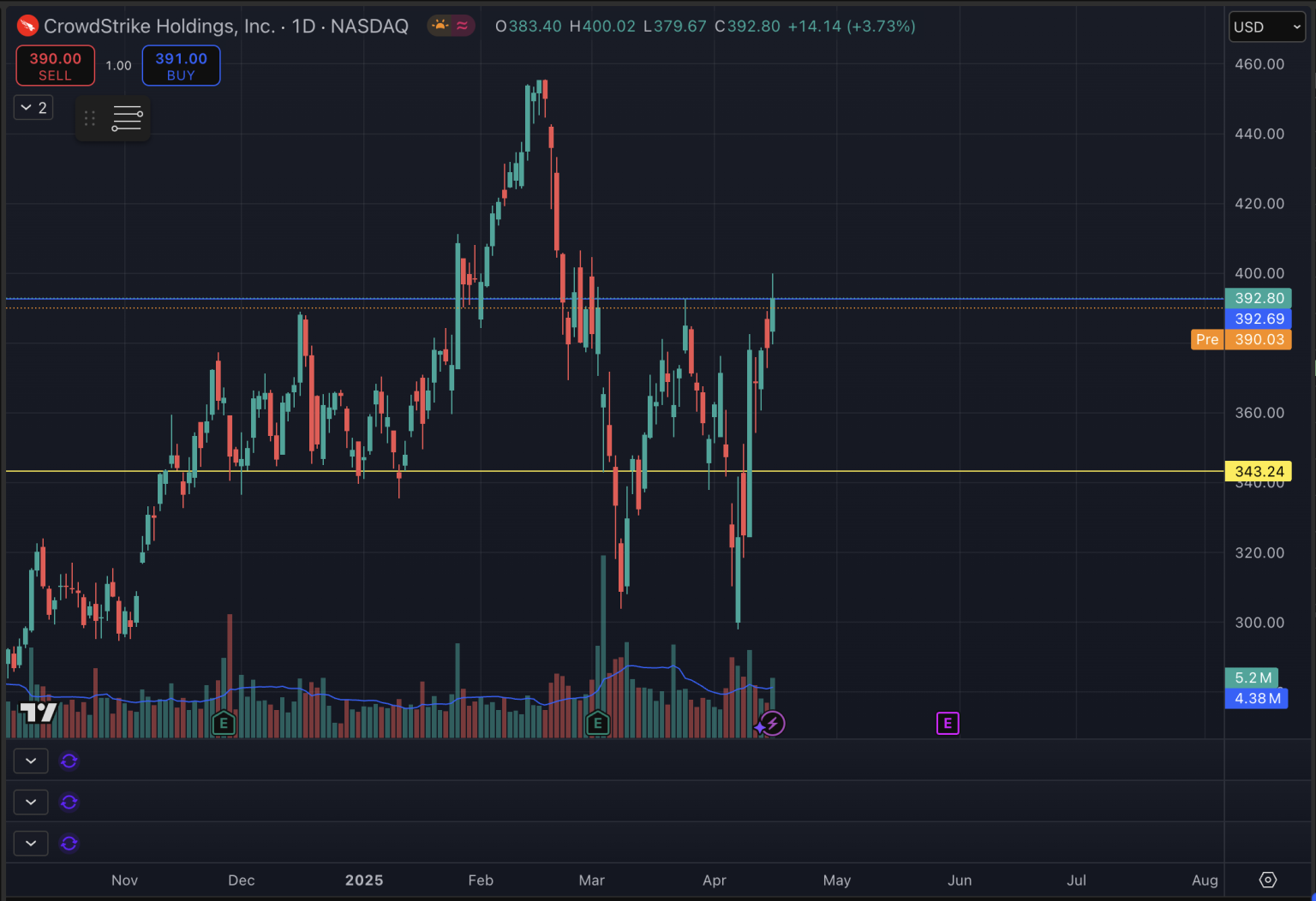Expand the bottom-most collapsed indicator pane
Image resolution: width=1316 pixels, height=901 pixels.
click(30, 843)
